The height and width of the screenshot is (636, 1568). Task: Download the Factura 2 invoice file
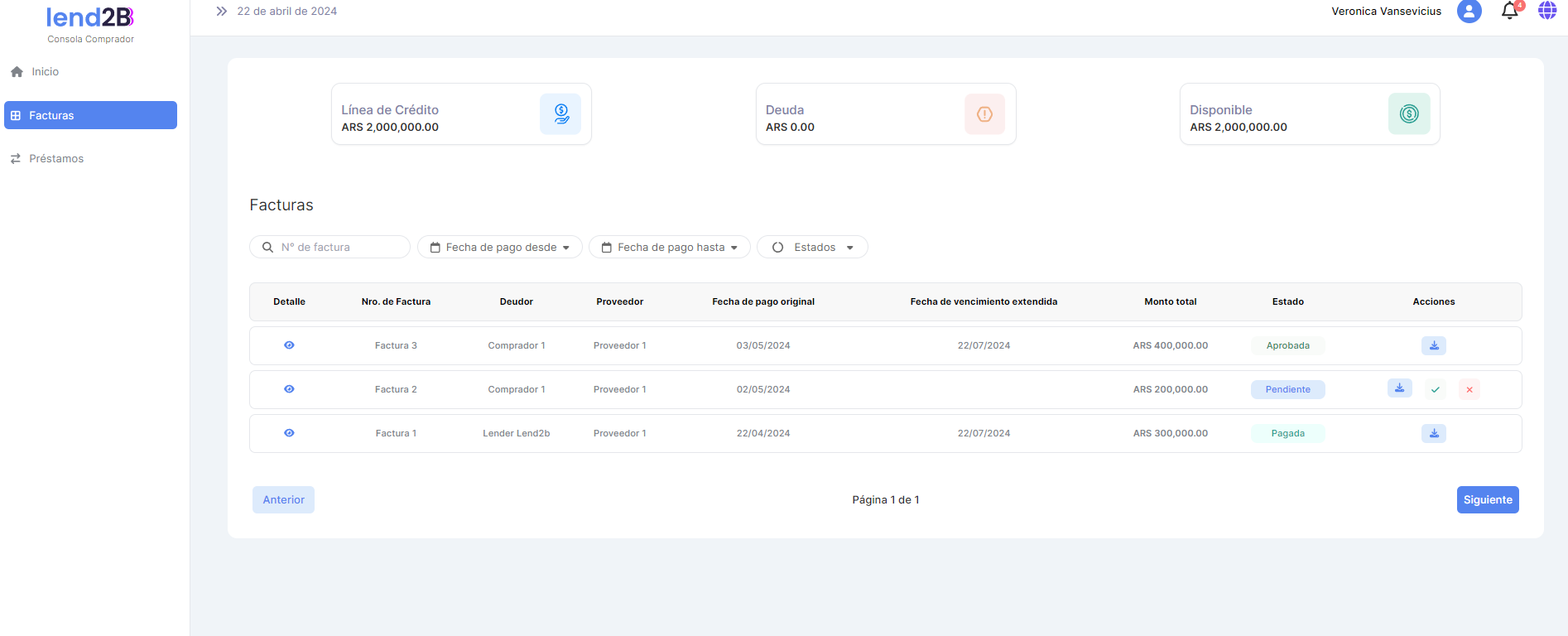pos(1399,388)
